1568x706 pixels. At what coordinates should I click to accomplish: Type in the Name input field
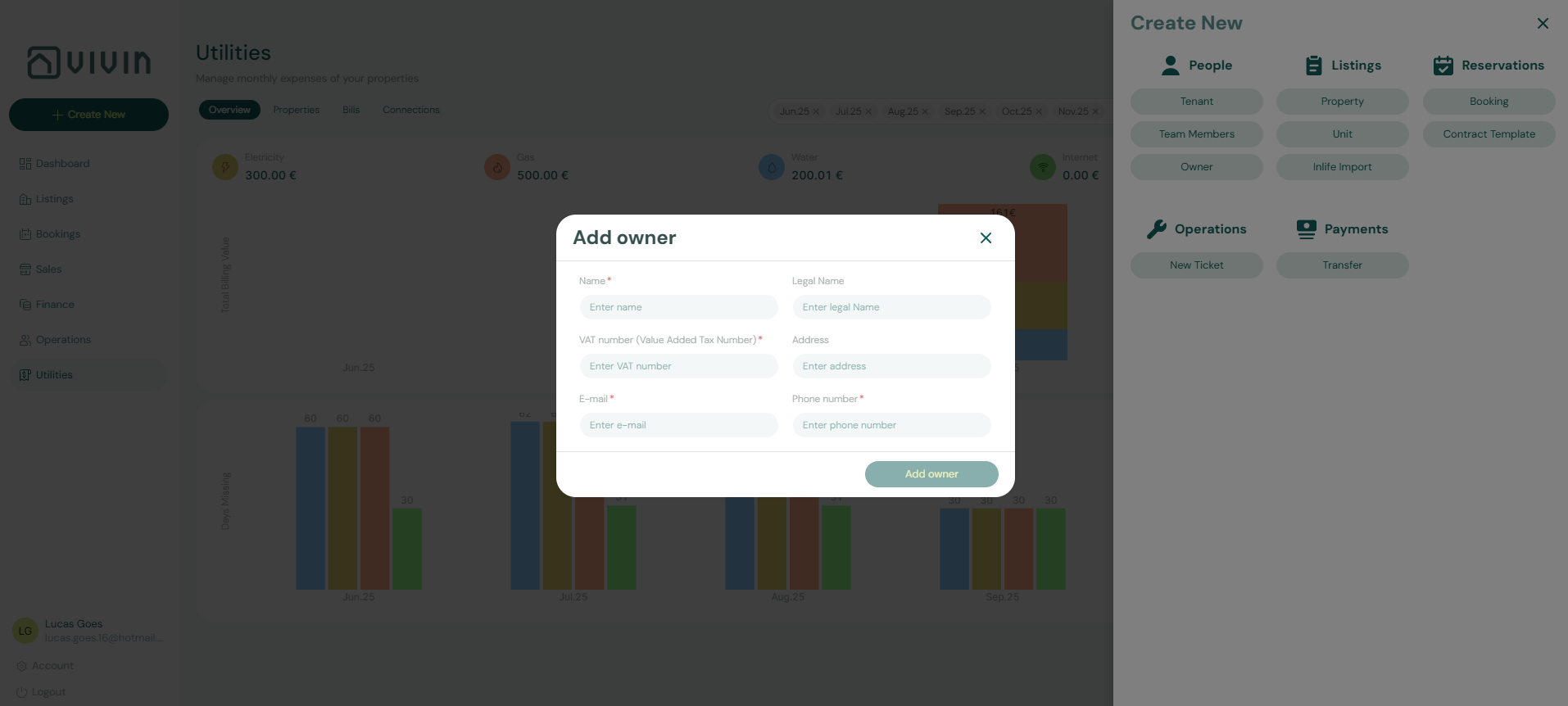click(x=678, y=307)
